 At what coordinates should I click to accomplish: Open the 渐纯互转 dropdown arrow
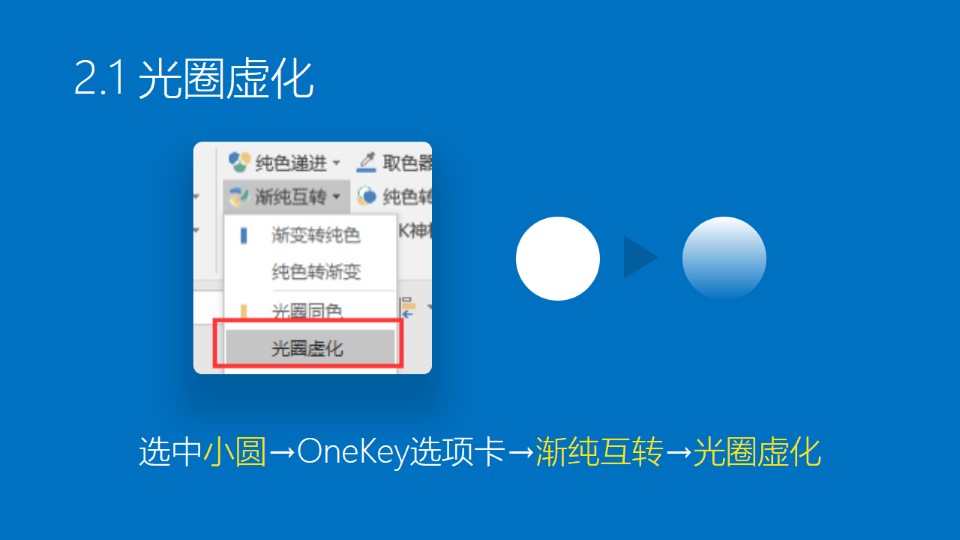(336, 197)
